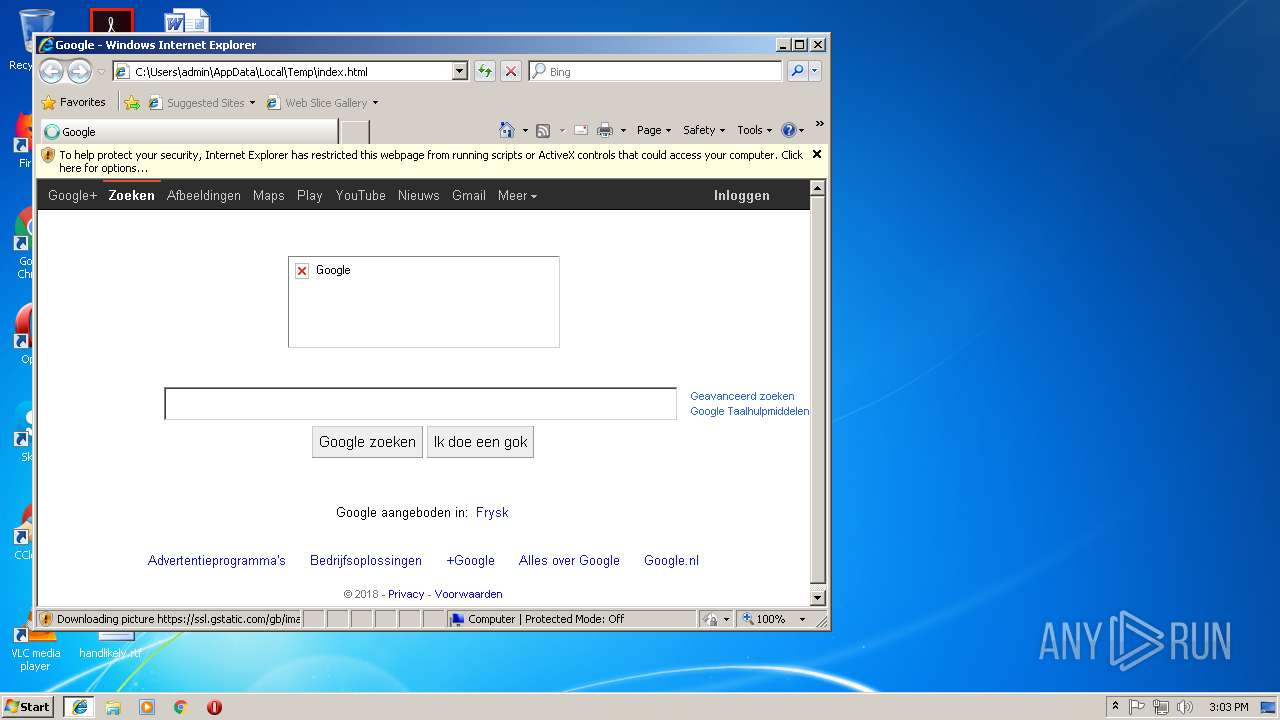Expand the Meer menu on Google bar
This screenshot has height=720, width=1280.
517,196
